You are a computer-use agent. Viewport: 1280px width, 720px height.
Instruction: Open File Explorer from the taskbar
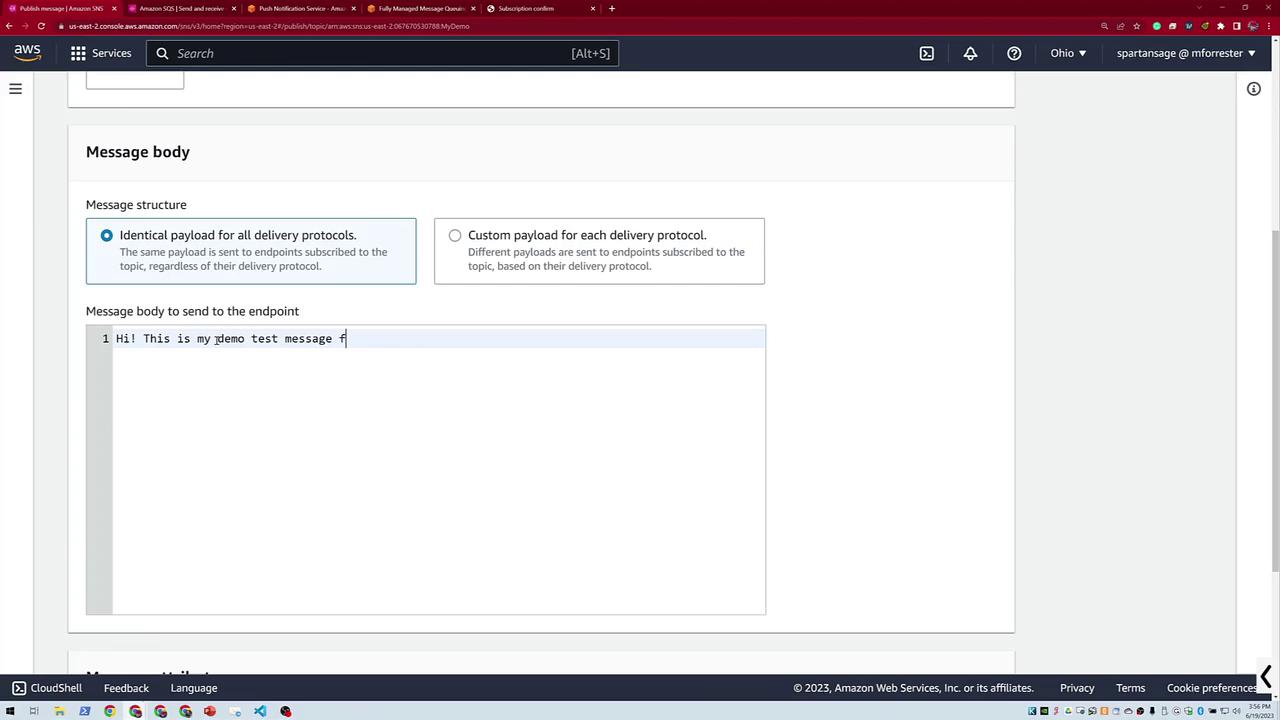click(59, 711)
